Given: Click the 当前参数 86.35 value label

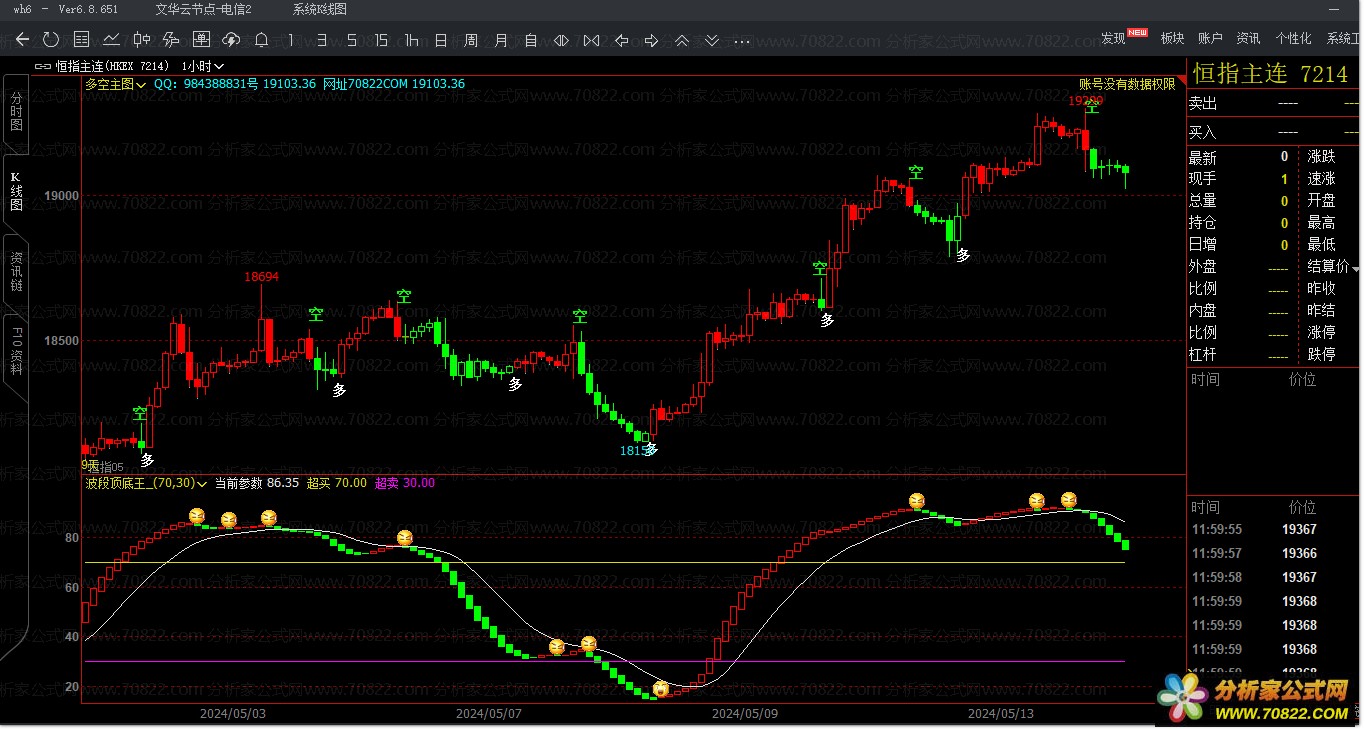Looking at the screenshot, I should pos(257,483).
